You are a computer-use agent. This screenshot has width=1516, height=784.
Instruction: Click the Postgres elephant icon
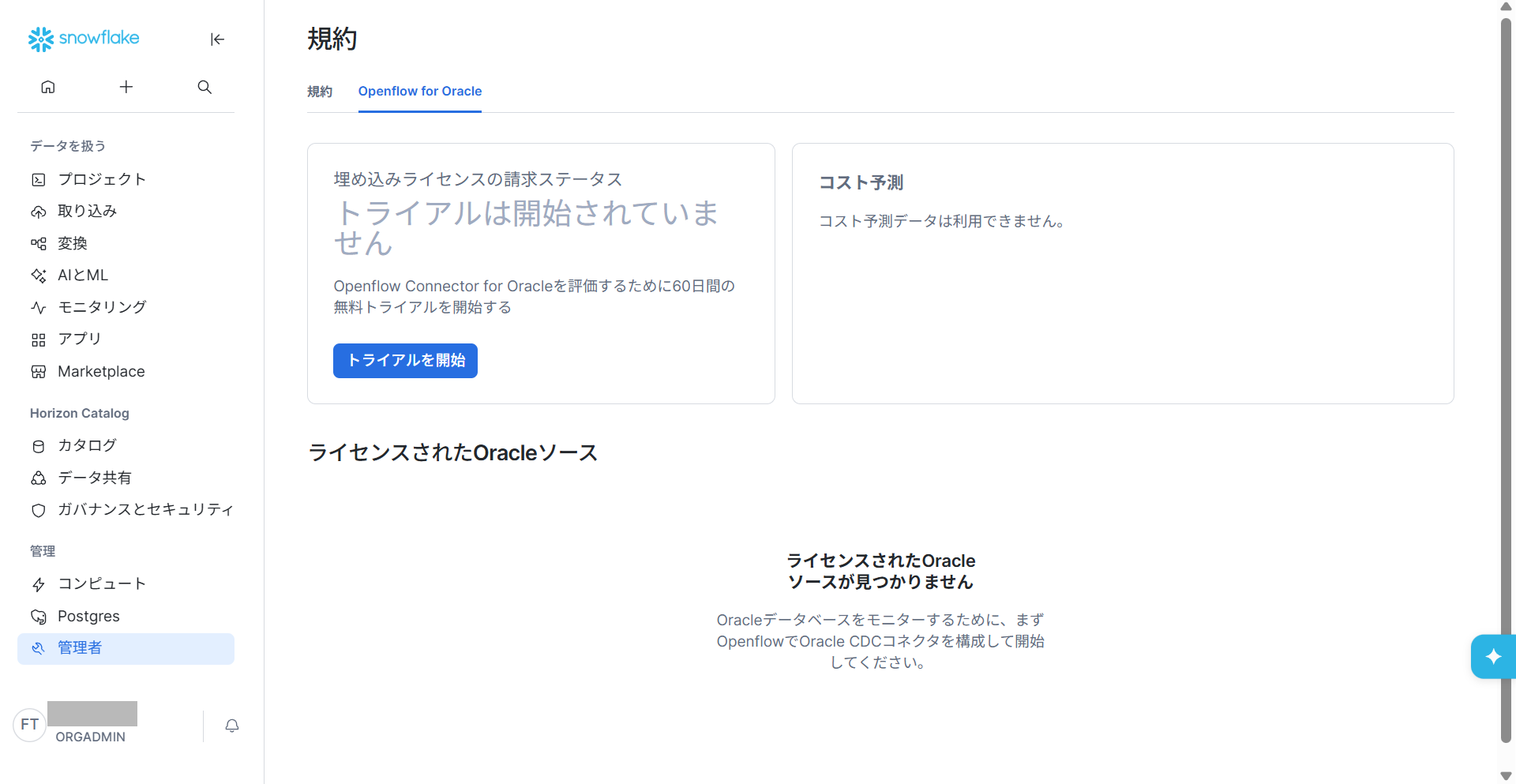coord(39,617)
